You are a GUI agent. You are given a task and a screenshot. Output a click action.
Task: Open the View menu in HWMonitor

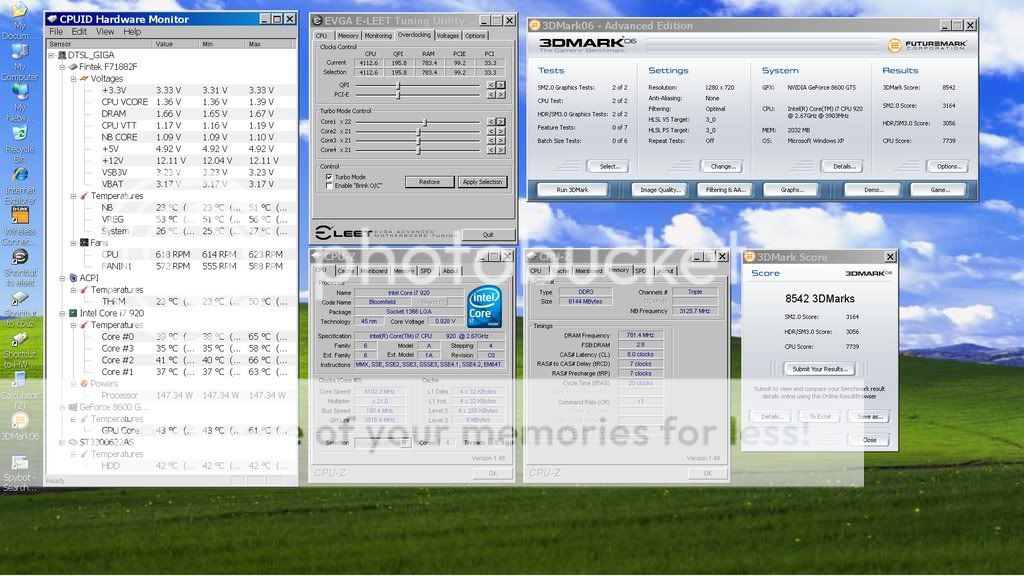pyautogui.click(x=104, y=31)
